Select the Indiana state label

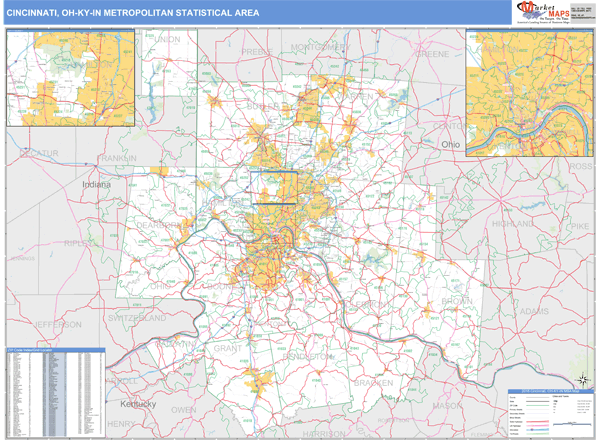[97, 185]
